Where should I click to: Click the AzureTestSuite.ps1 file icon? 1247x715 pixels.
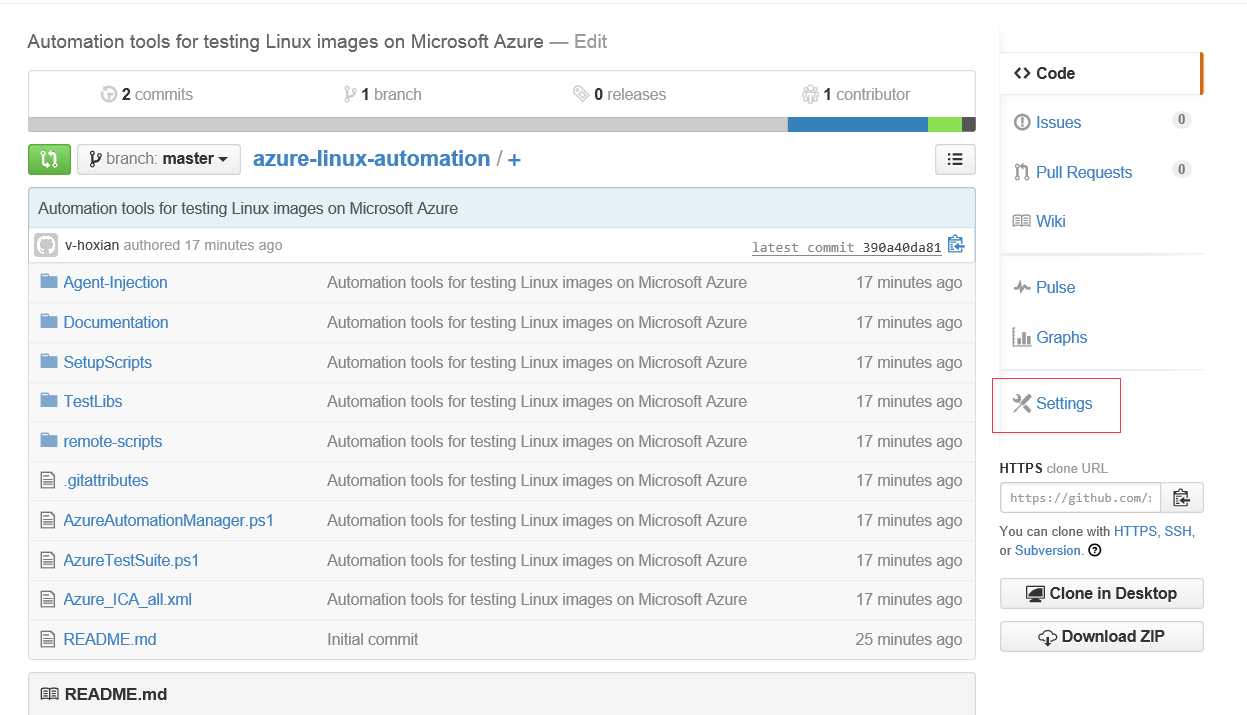[47, 560]
